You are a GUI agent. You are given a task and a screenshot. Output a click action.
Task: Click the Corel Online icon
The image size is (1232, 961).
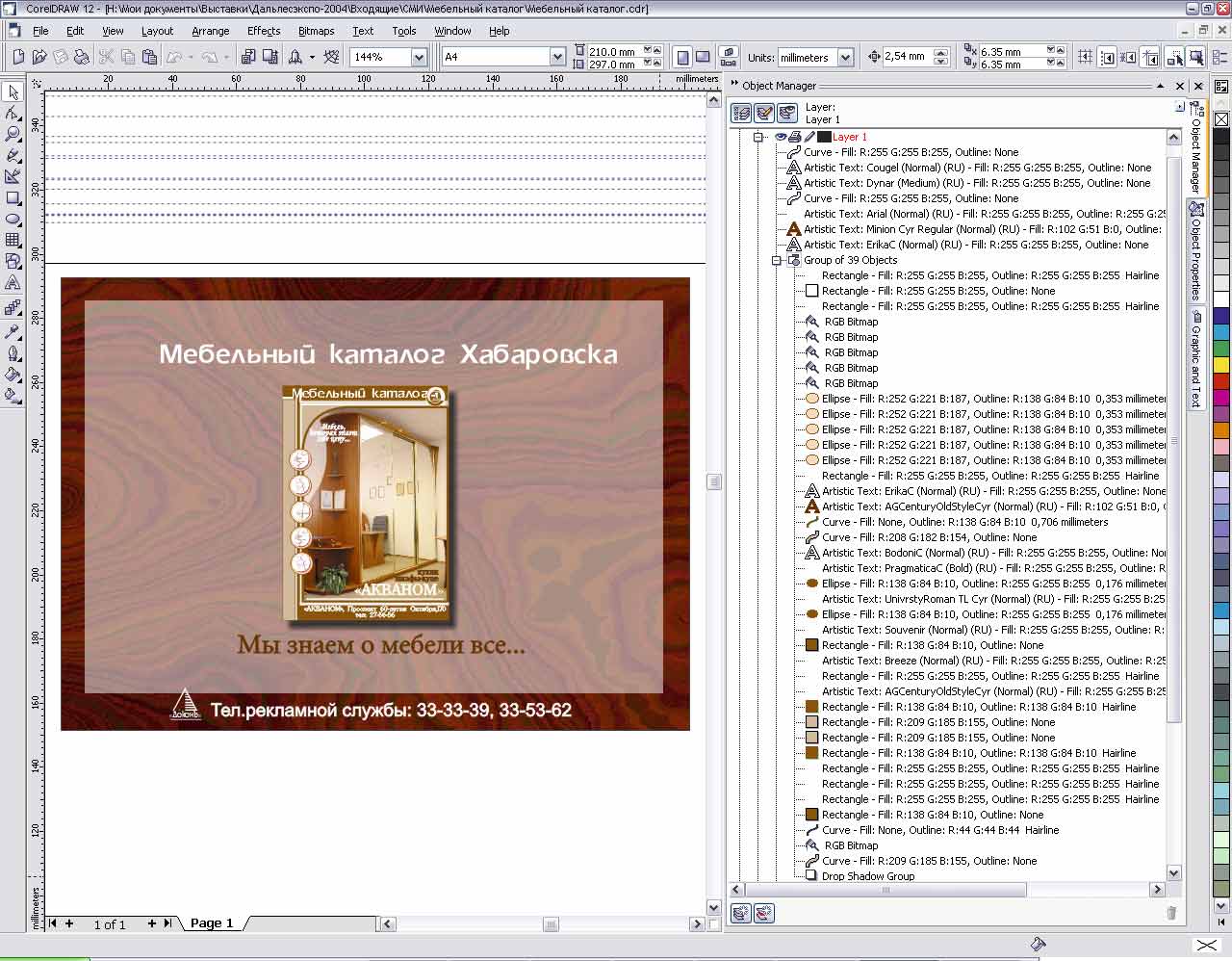[x=332, y=57]
